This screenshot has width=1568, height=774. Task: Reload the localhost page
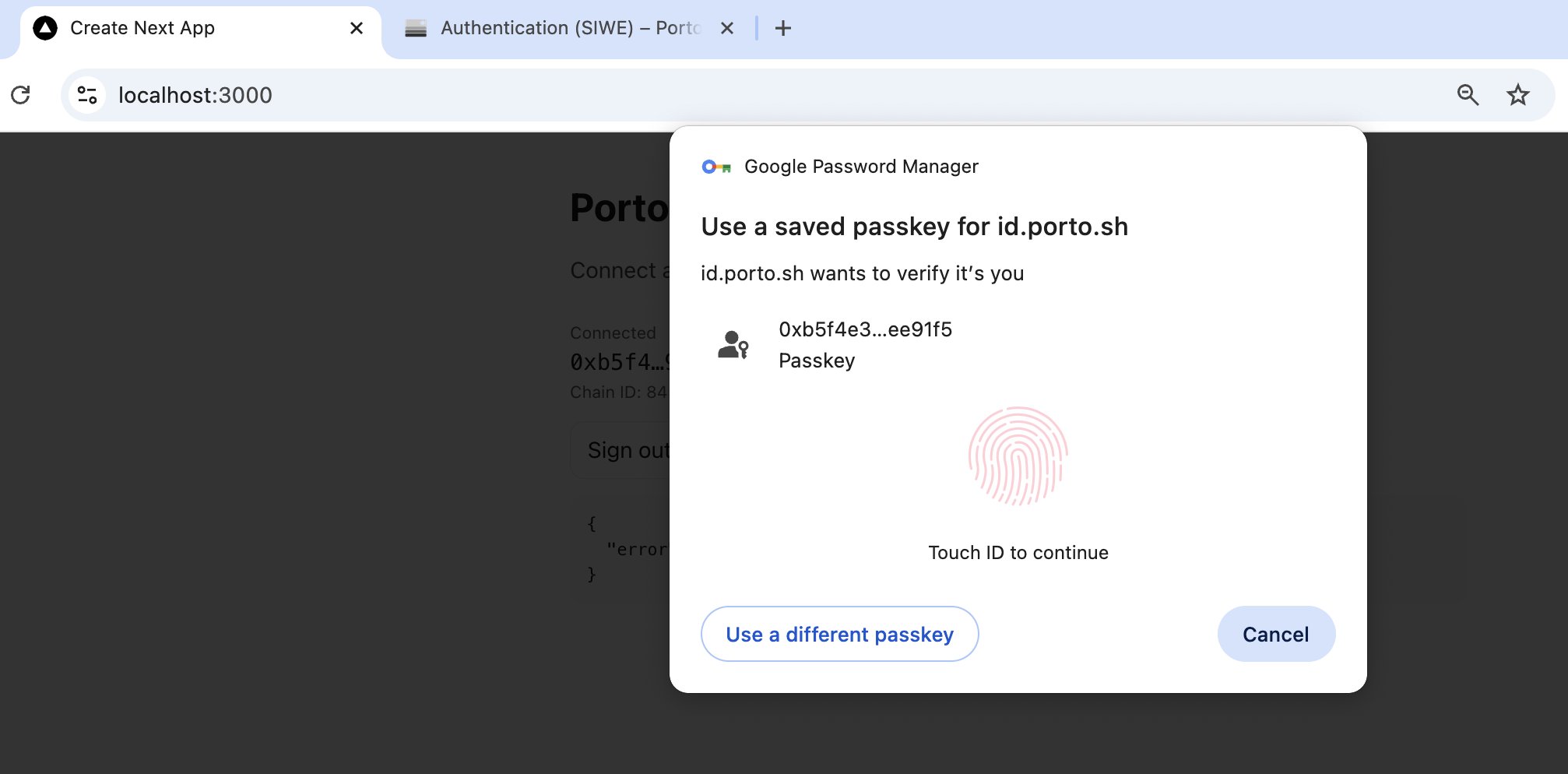(21, 95)
